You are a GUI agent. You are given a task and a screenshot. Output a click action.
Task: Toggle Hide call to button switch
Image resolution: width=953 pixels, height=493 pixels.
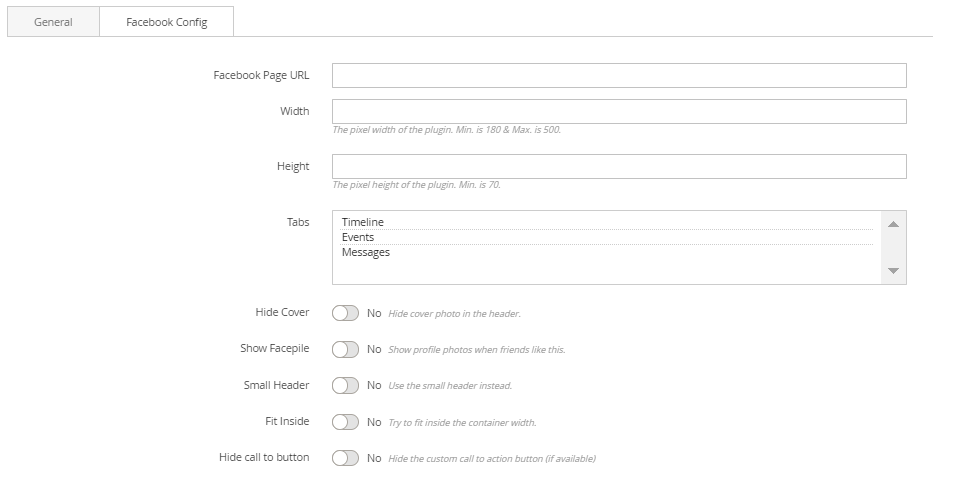[345, 458]
